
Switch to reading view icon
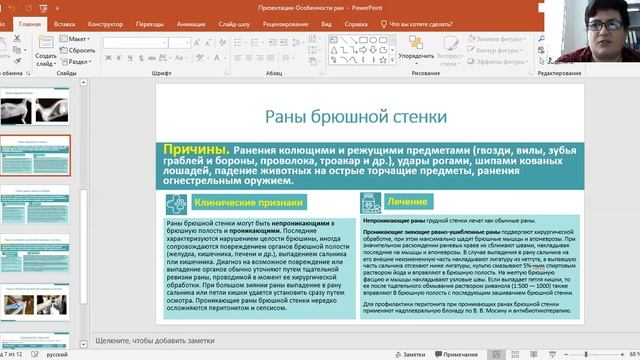point(533,354)
